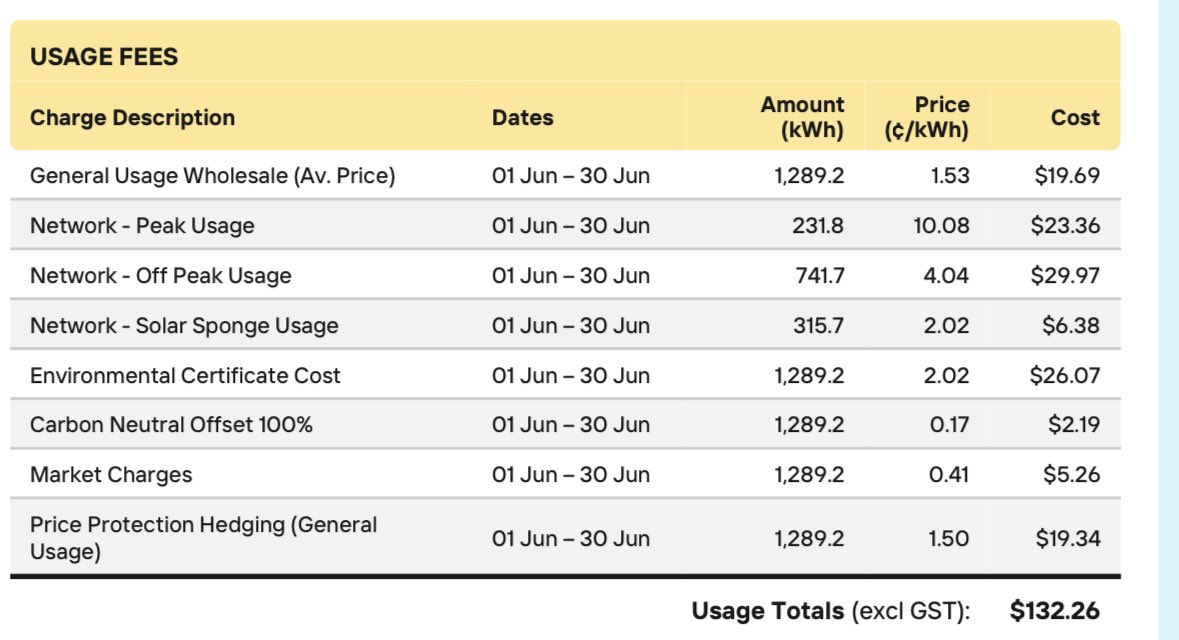Click the 0.41 price value

pos(949,475)
